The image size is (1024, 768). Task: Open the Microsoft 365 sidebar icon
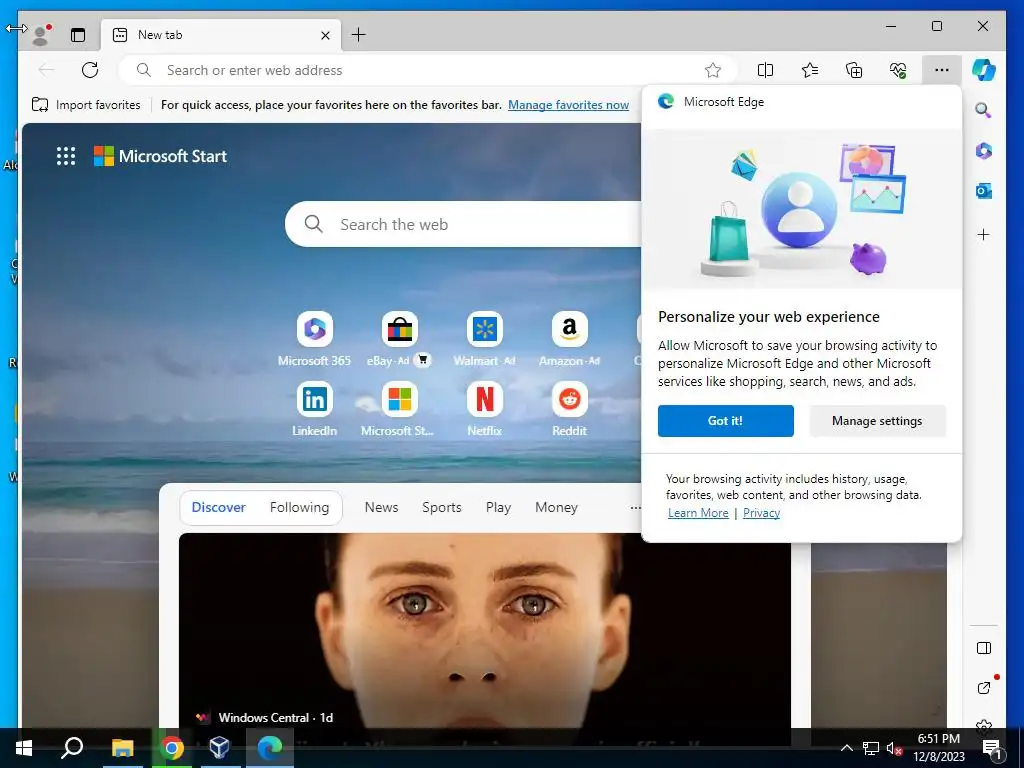[984, 151]
